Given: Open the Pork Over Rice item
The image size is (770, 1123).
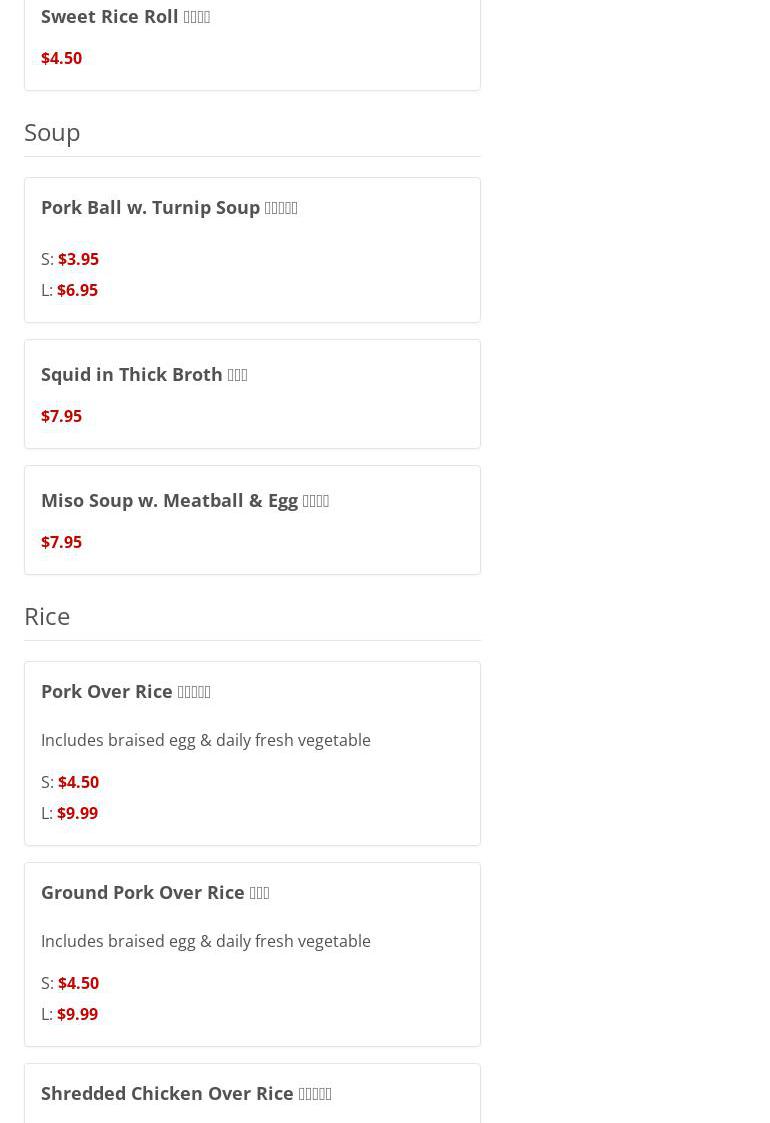Looking at the screenshot, I should [126, 692].
